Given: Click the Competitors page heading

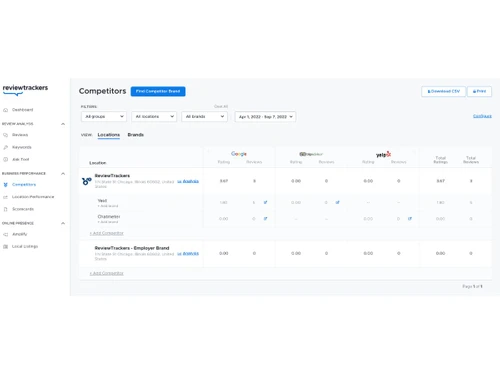Looking at the screenshot, I should tap(102, 91).
